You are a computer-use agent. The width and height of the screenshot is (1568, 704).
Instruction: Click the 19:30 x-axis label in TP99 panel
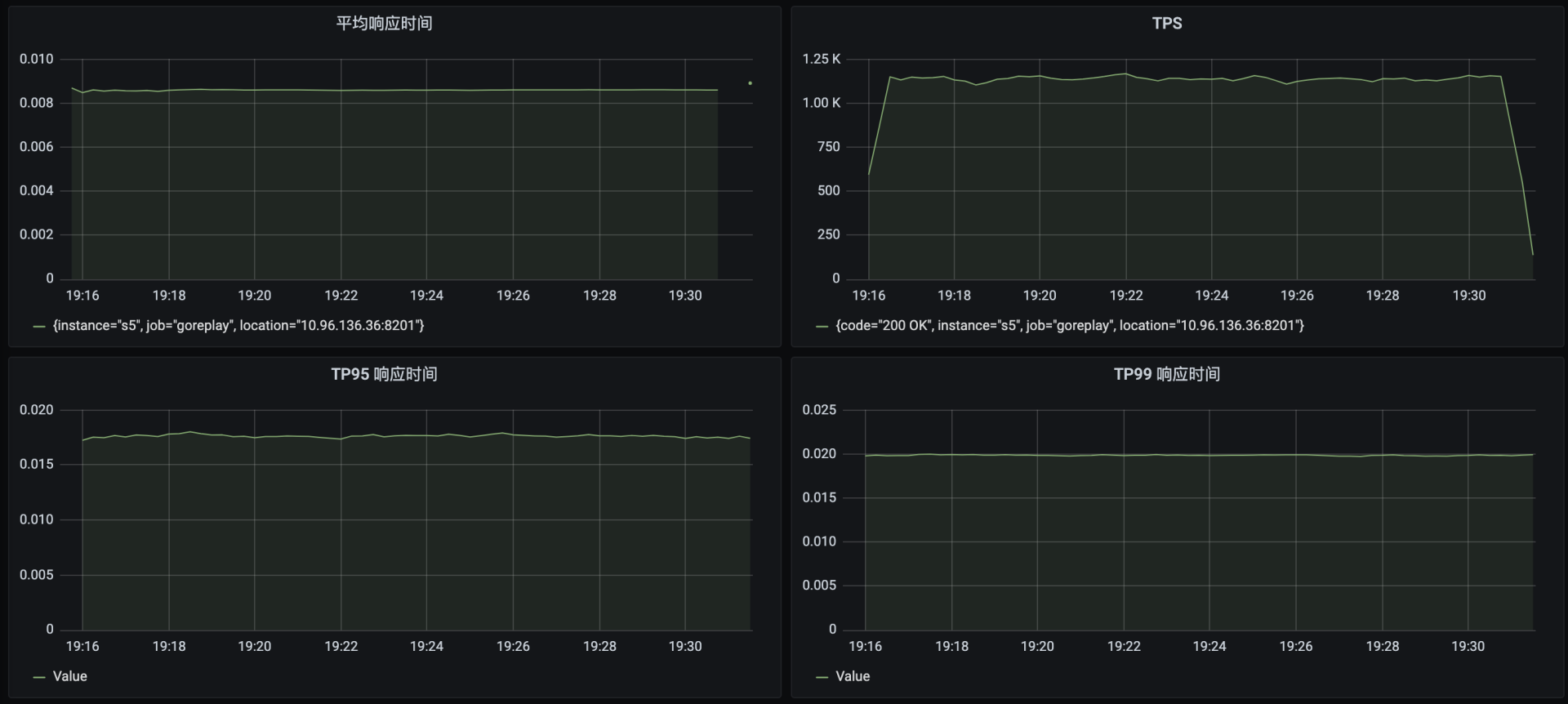1468,647
